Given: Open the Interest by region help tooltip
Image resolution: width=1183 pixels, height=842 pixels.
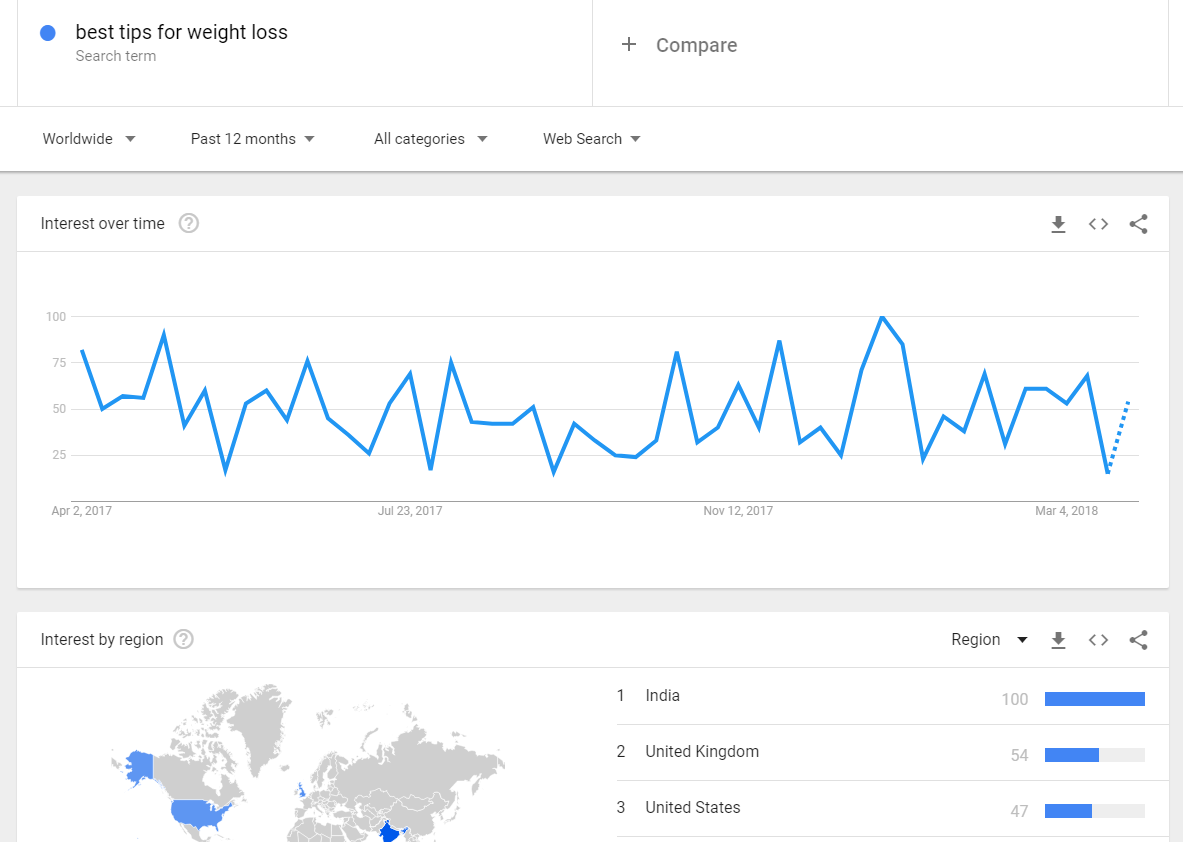Looking at the screenshot, I should pos(183,639).
